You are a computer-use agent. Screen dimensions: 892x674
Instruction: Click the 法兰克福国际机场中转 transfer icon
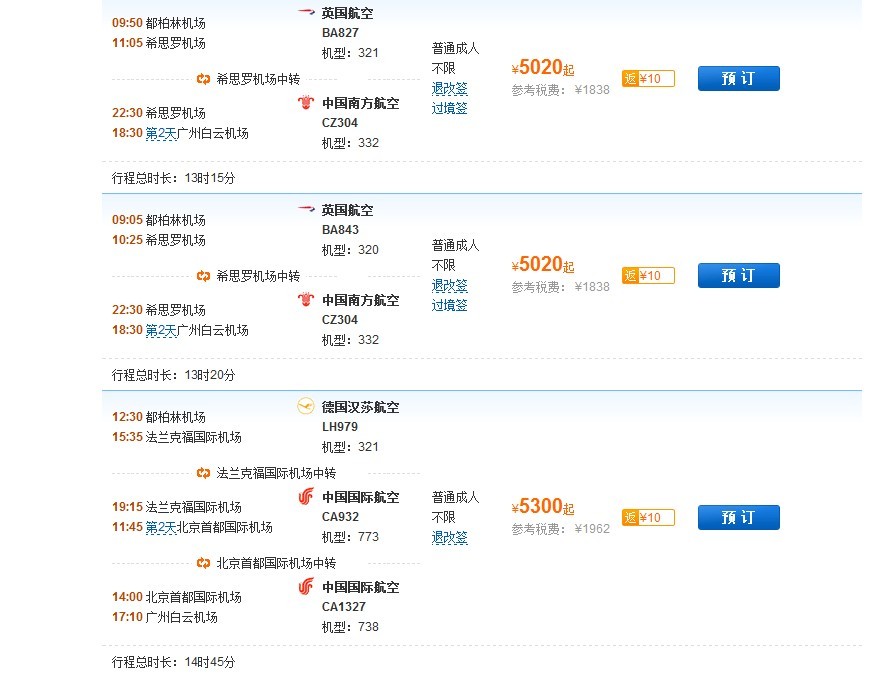[x=203, y=473]
